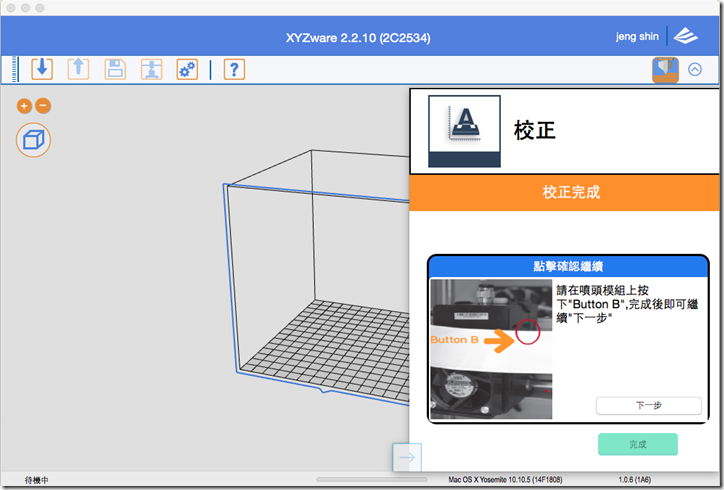Click the 校正 calibration icon
The image size is (724, 490).
[465, 131]
